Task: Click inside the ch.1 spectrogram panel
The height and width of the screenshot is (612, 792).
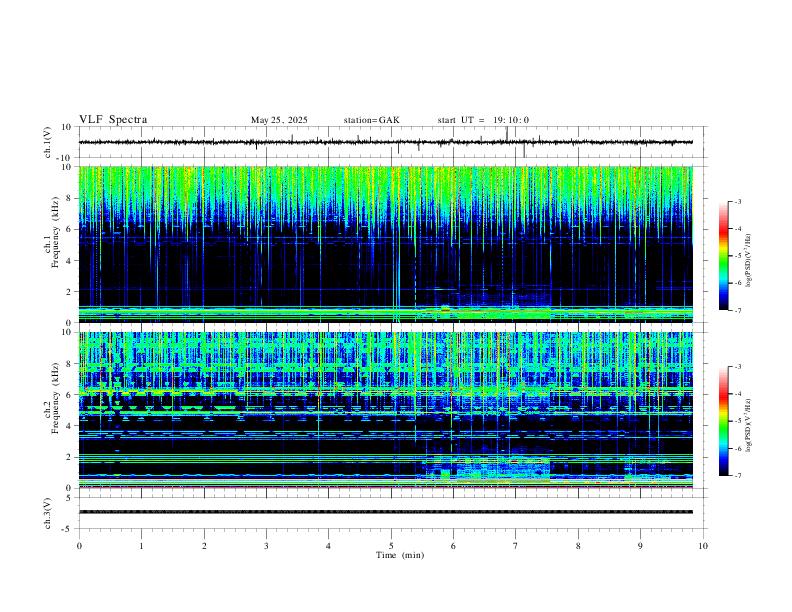Action: tap(386, 244)
